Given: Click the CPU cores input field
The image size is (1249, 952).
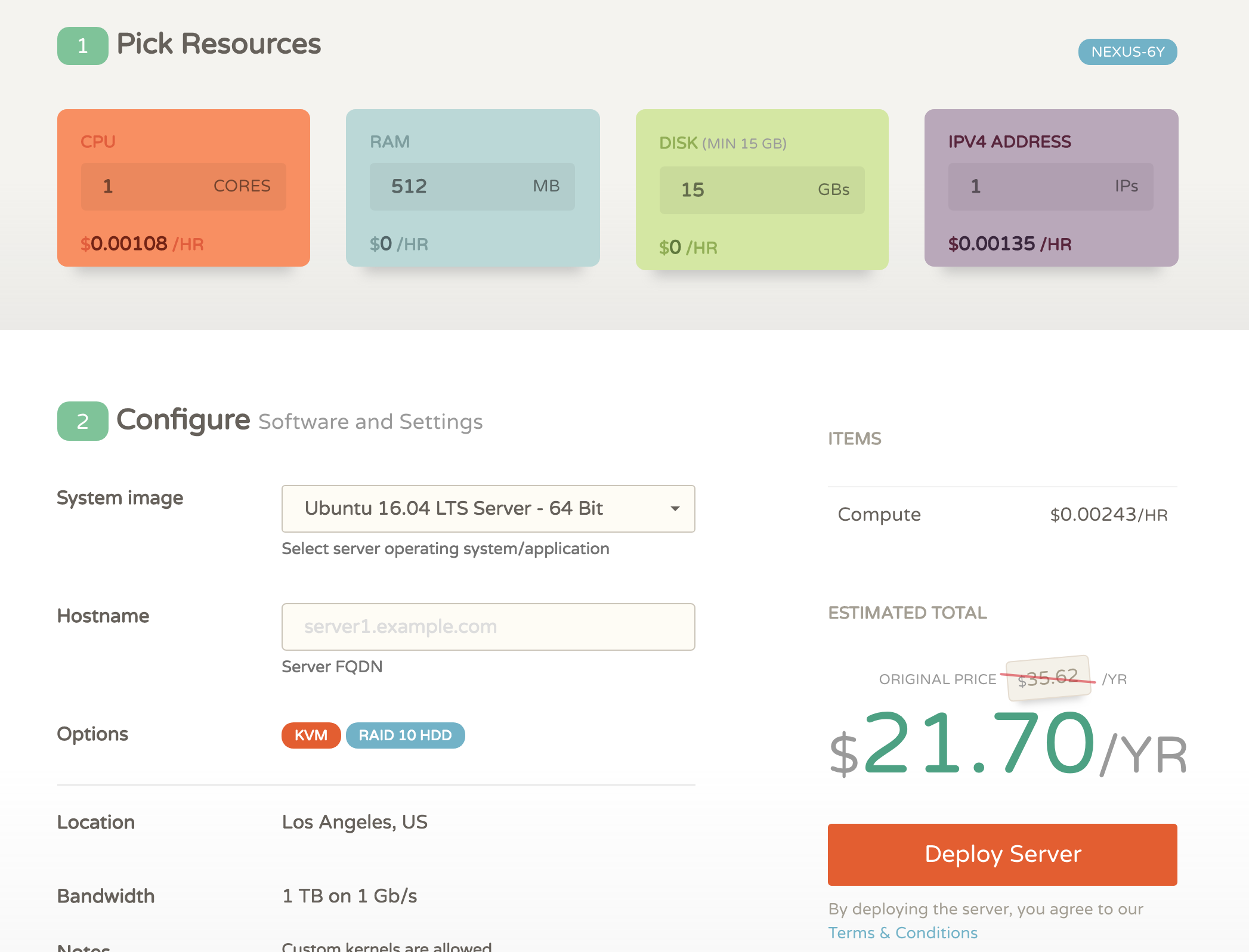Looking at the screenshot, I should (x=183, y=186).
